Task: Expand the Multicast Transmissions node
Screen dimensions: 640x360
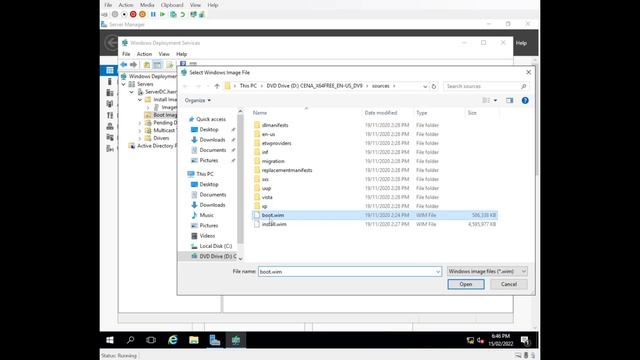Action: [140, 130]
